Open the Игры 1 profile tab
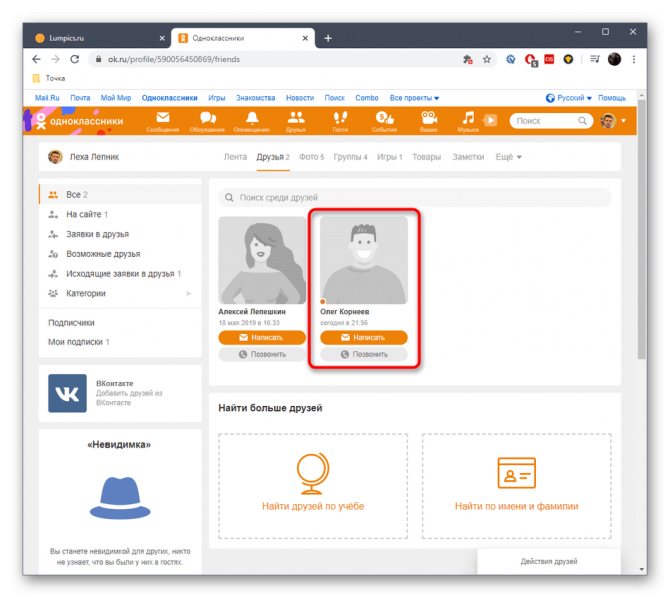Screen dimensions: 670x598 click(x=390, y=157)
